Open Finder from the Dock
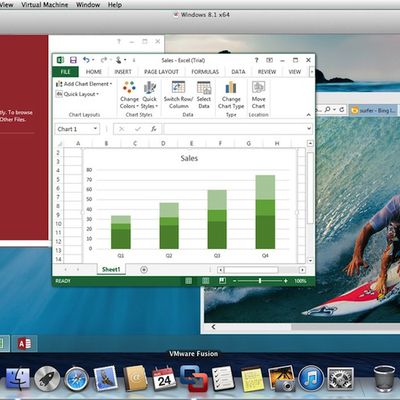 (x=18, y=379)
